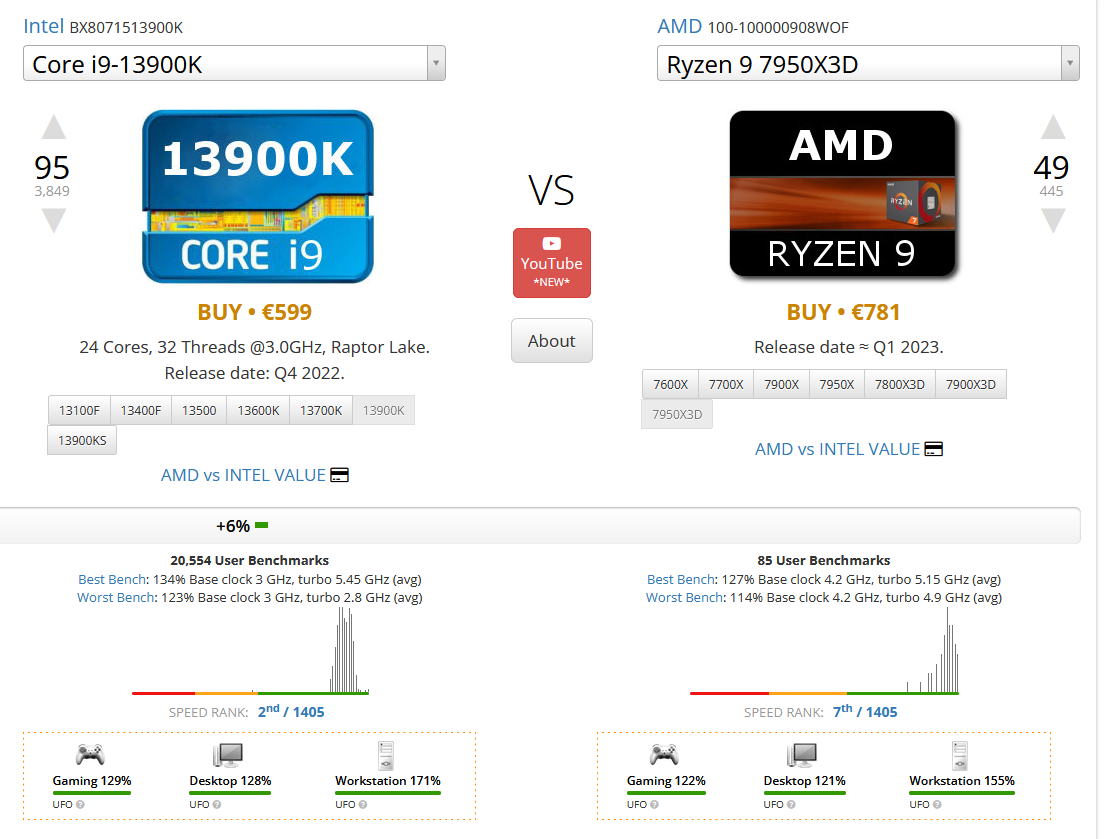Click the Intel benchmark distribution histogram

tap(250, 651)
